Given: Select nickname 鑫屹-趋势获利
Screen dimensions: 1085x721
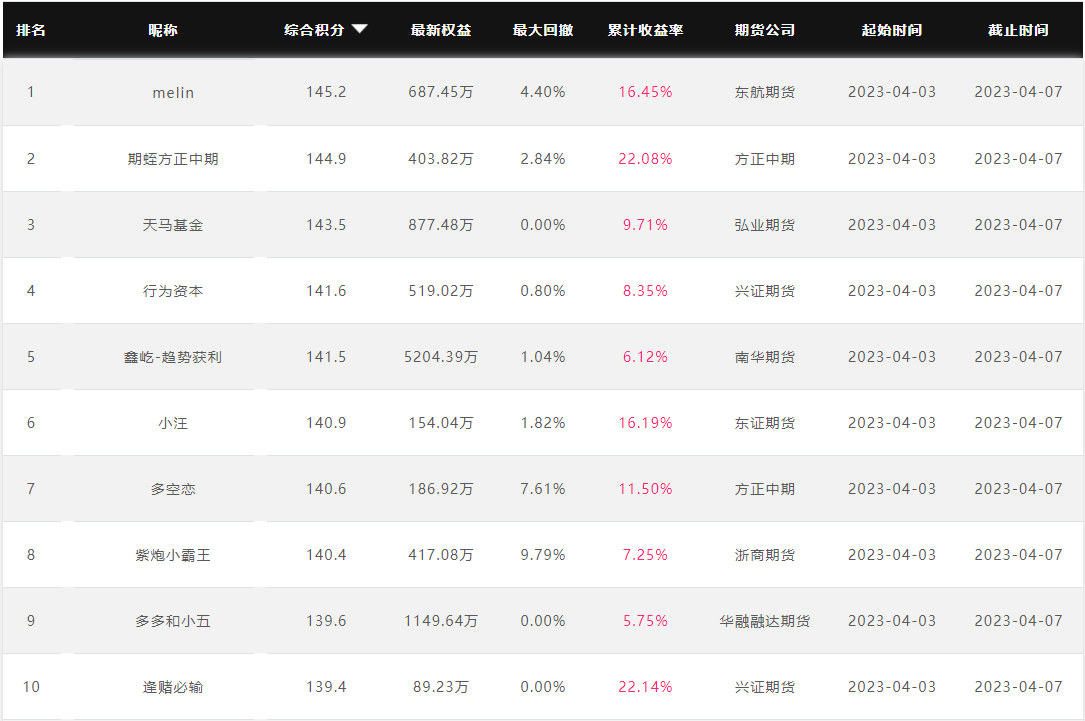Looking at the screenshot, I should (173, 357).
